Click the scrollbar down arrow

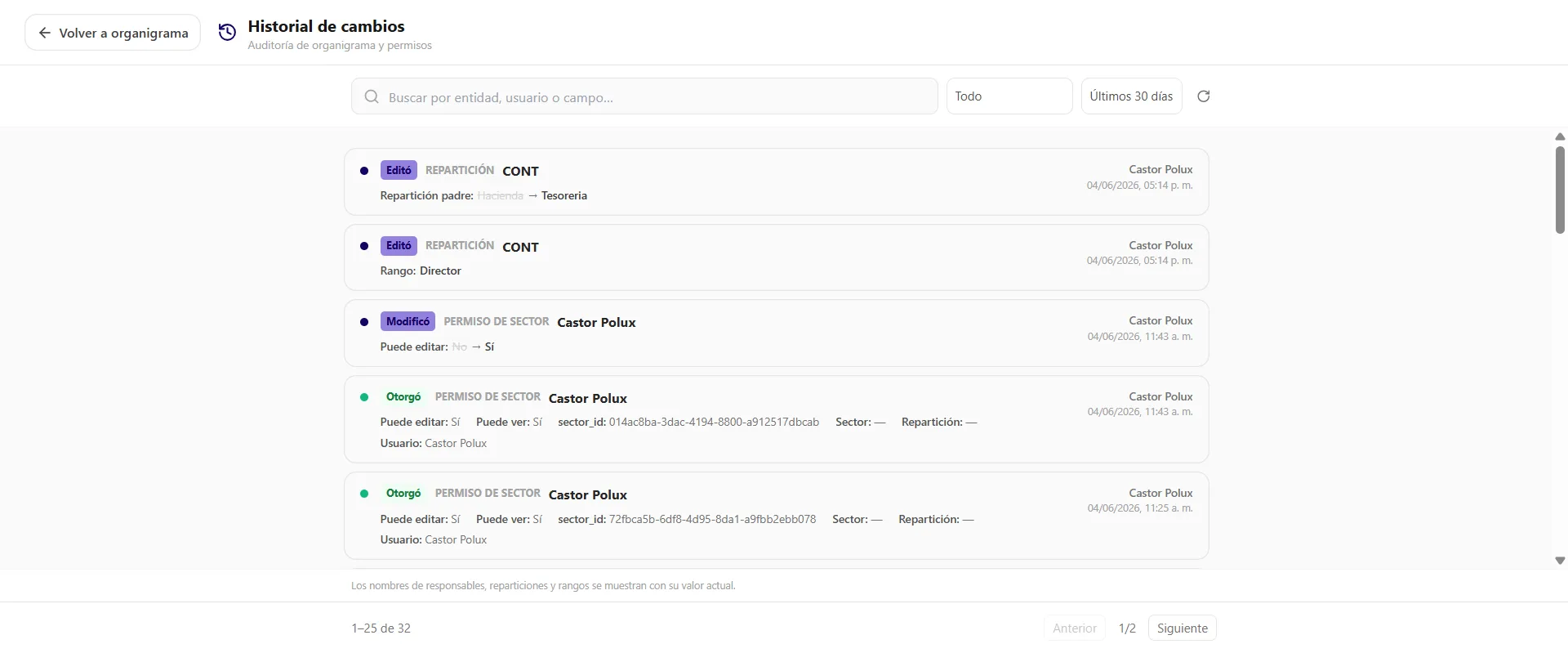pyautogui.click(x=1560, y=561)
